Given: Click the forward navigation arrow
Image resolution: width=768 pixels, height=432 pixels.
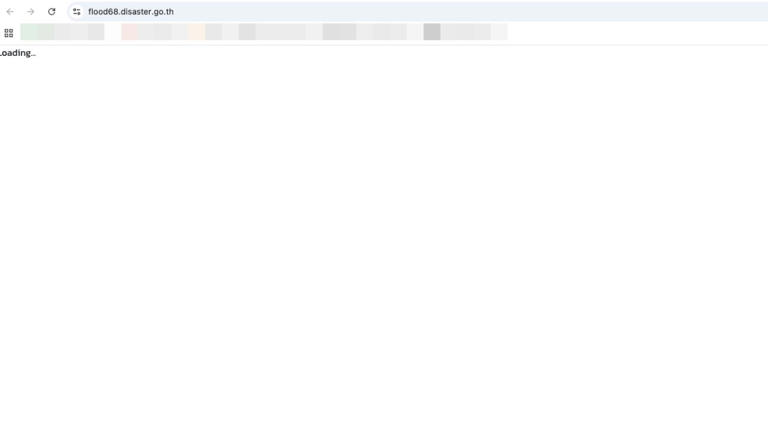Looking at the screenshot, I should coord(30,12).
